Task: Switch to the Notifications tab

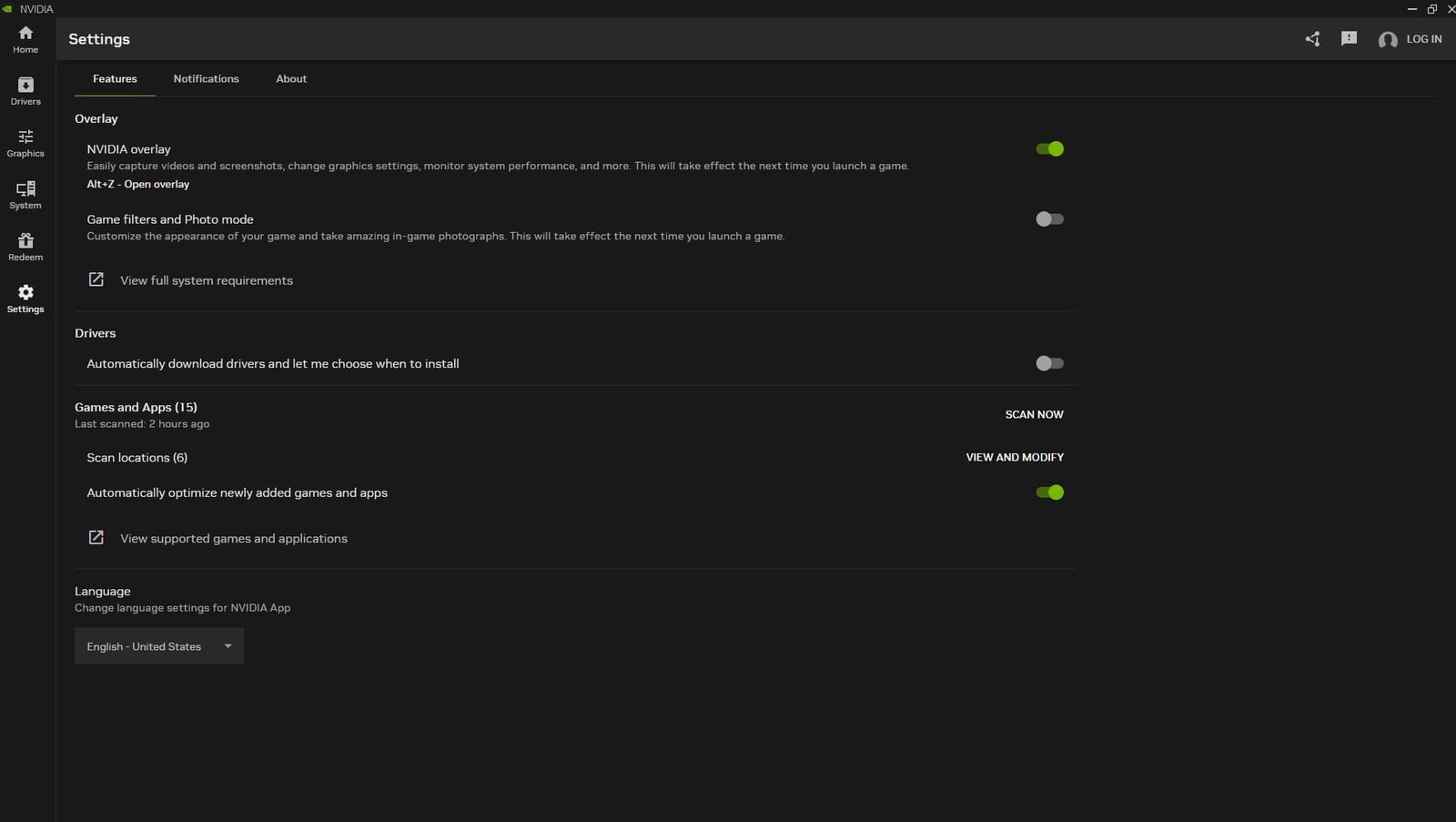Action: click(x=206, y=78)
